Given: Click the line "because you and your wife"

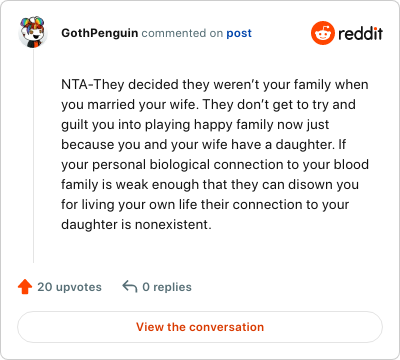Looking at the screenshot, I should (204, 145).
